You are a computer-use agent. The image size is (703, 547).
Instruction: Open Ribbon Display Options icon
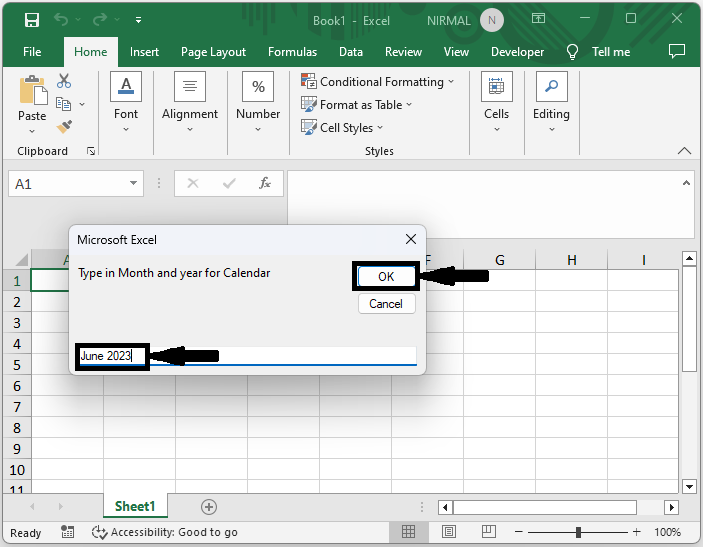coord(538,18)
